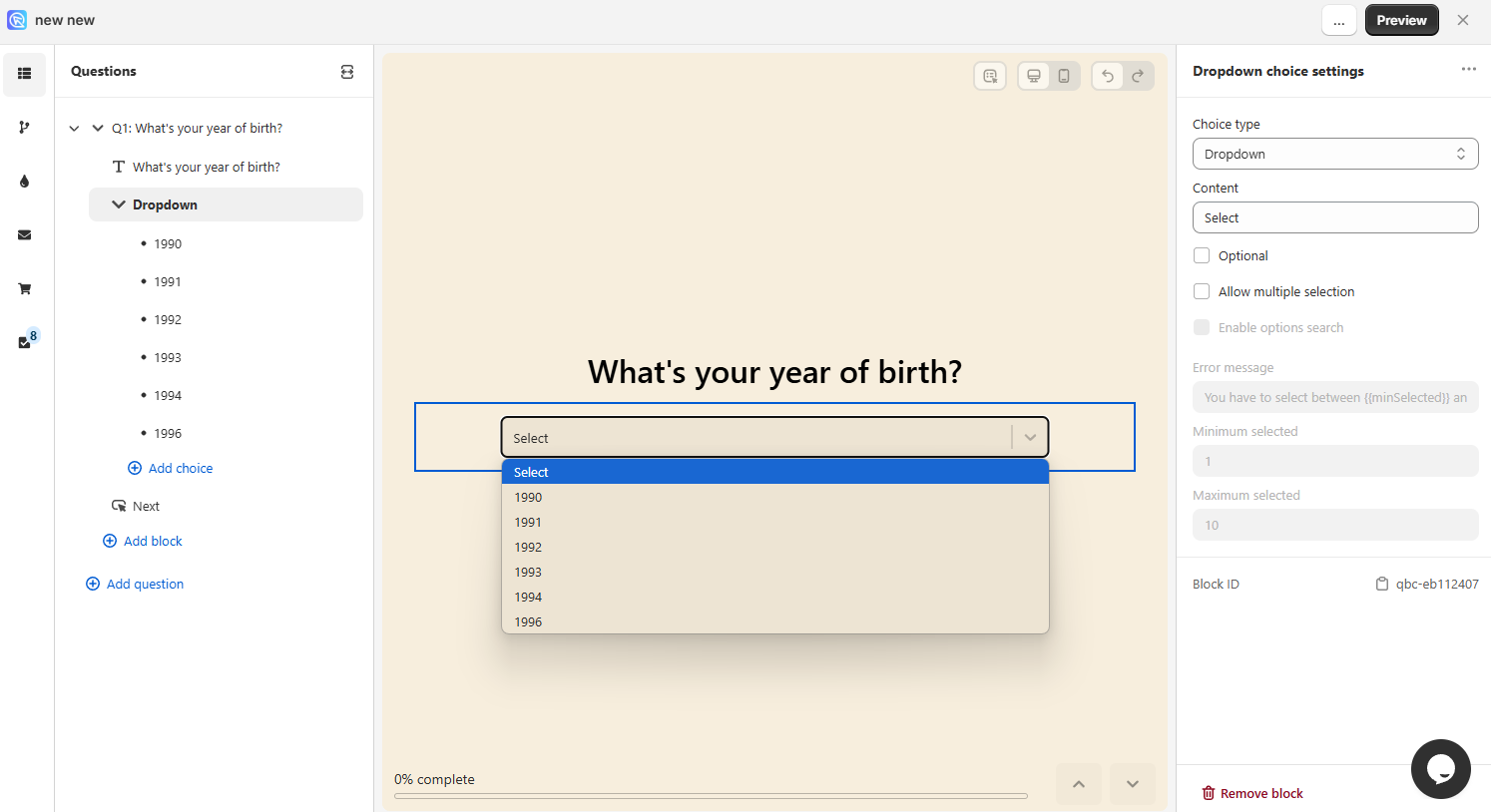Click the interactive selection mode icon

click(x=990, y=76)
